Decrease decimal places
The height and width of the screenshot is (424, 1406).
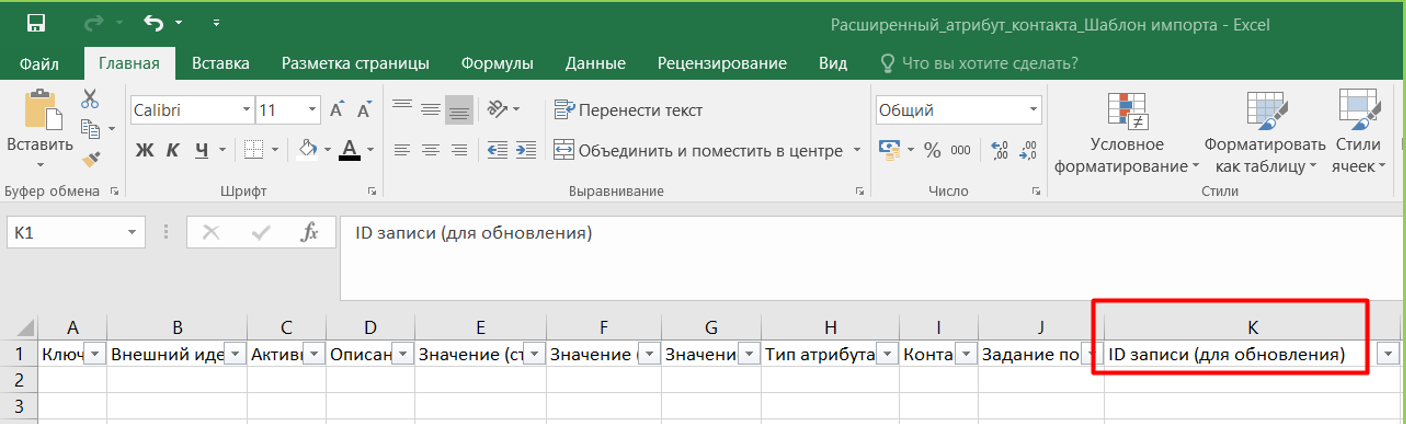(x=1027, y=151)
